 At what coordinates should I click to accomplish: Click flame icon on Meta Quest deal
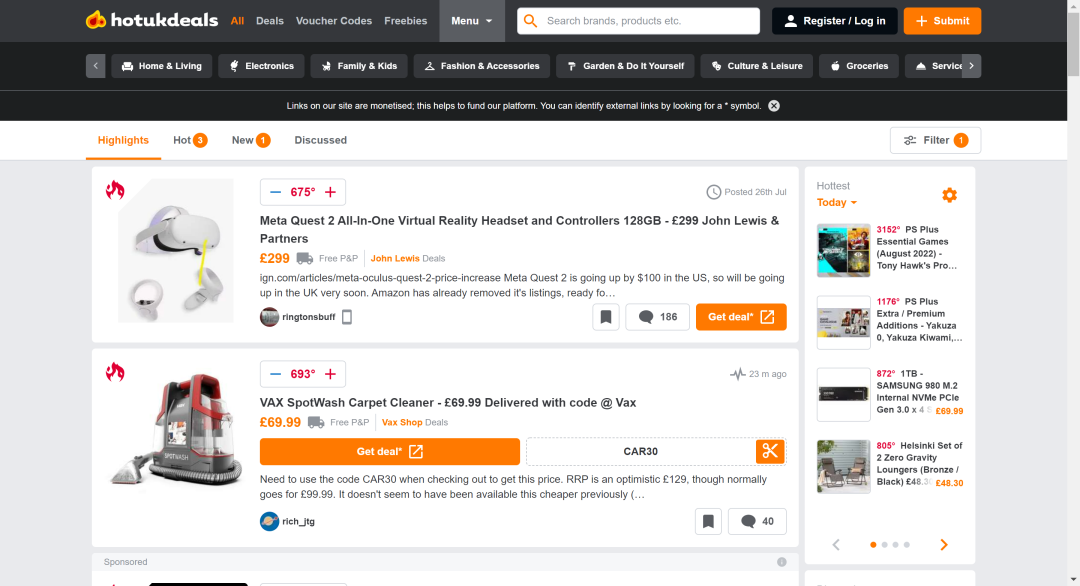[115, 190]
